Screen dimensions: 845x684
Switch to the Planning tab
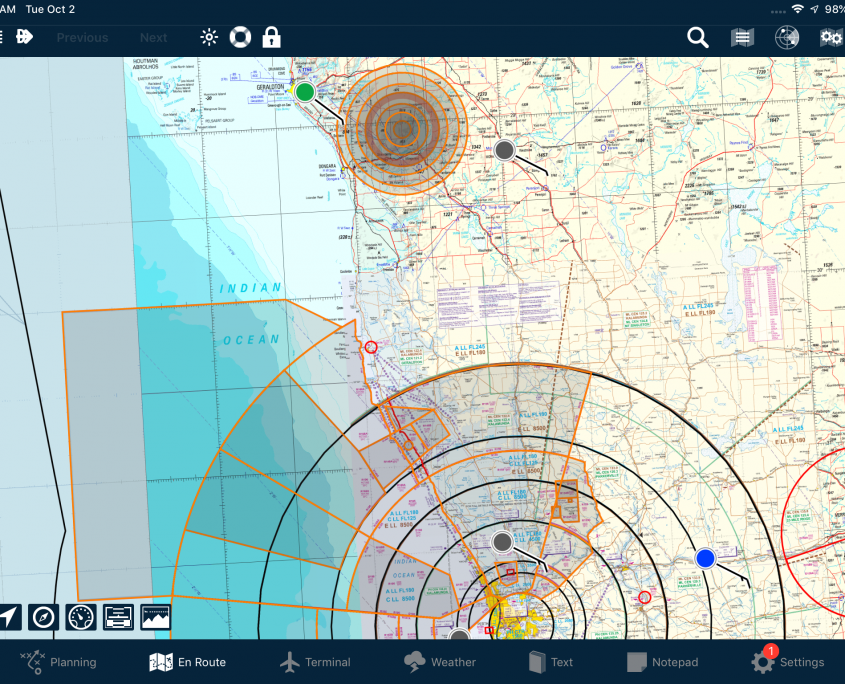pyautogui.click(x=58, y=662)
